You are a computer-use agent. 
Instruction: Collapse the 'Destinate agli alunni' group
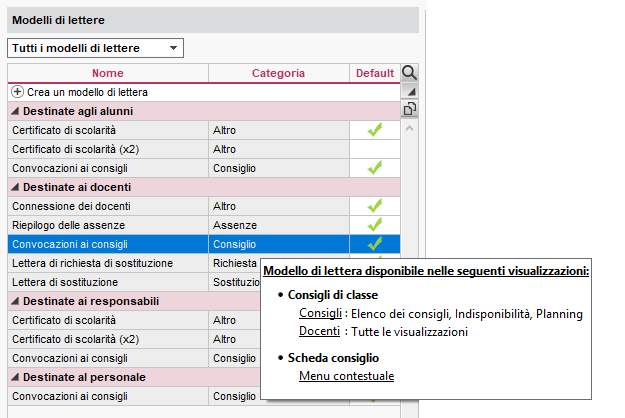point(16,111)
